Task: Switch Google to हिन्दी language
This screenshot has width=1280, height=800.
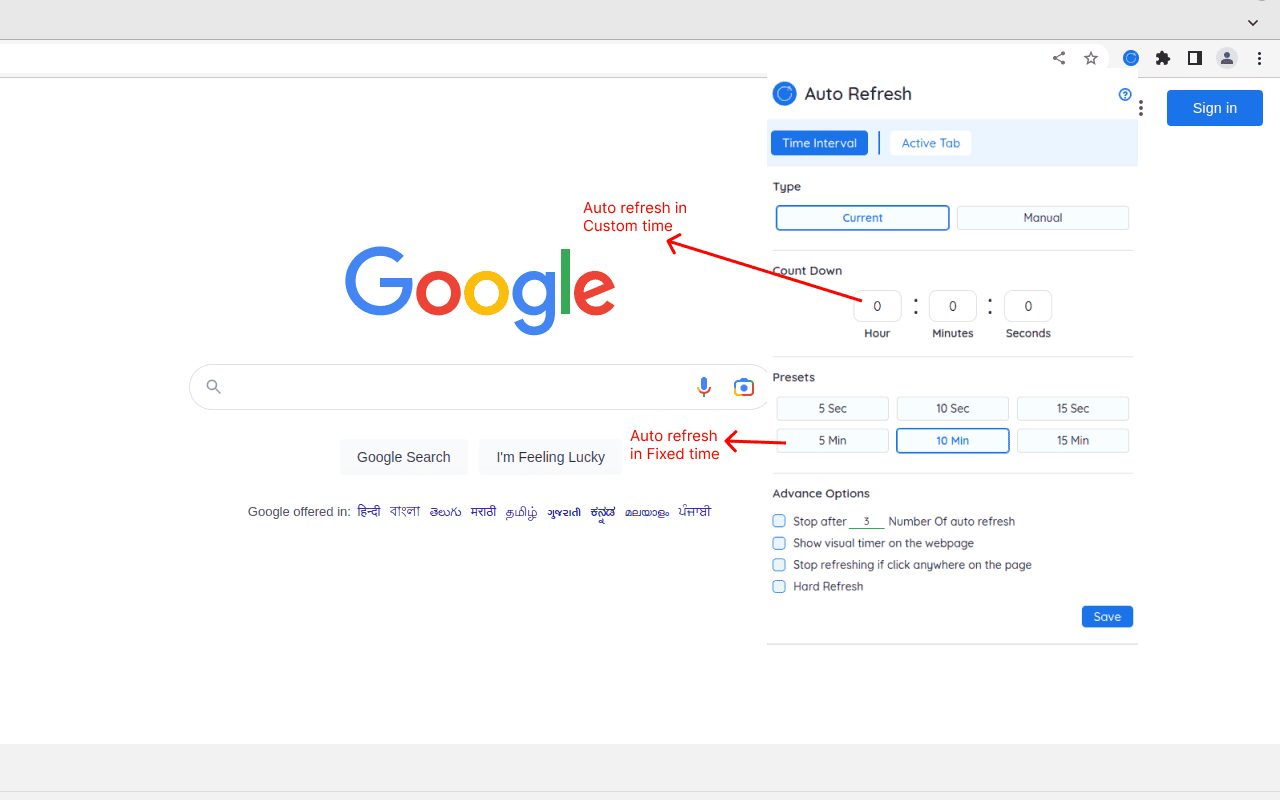Action: point(369,511)
